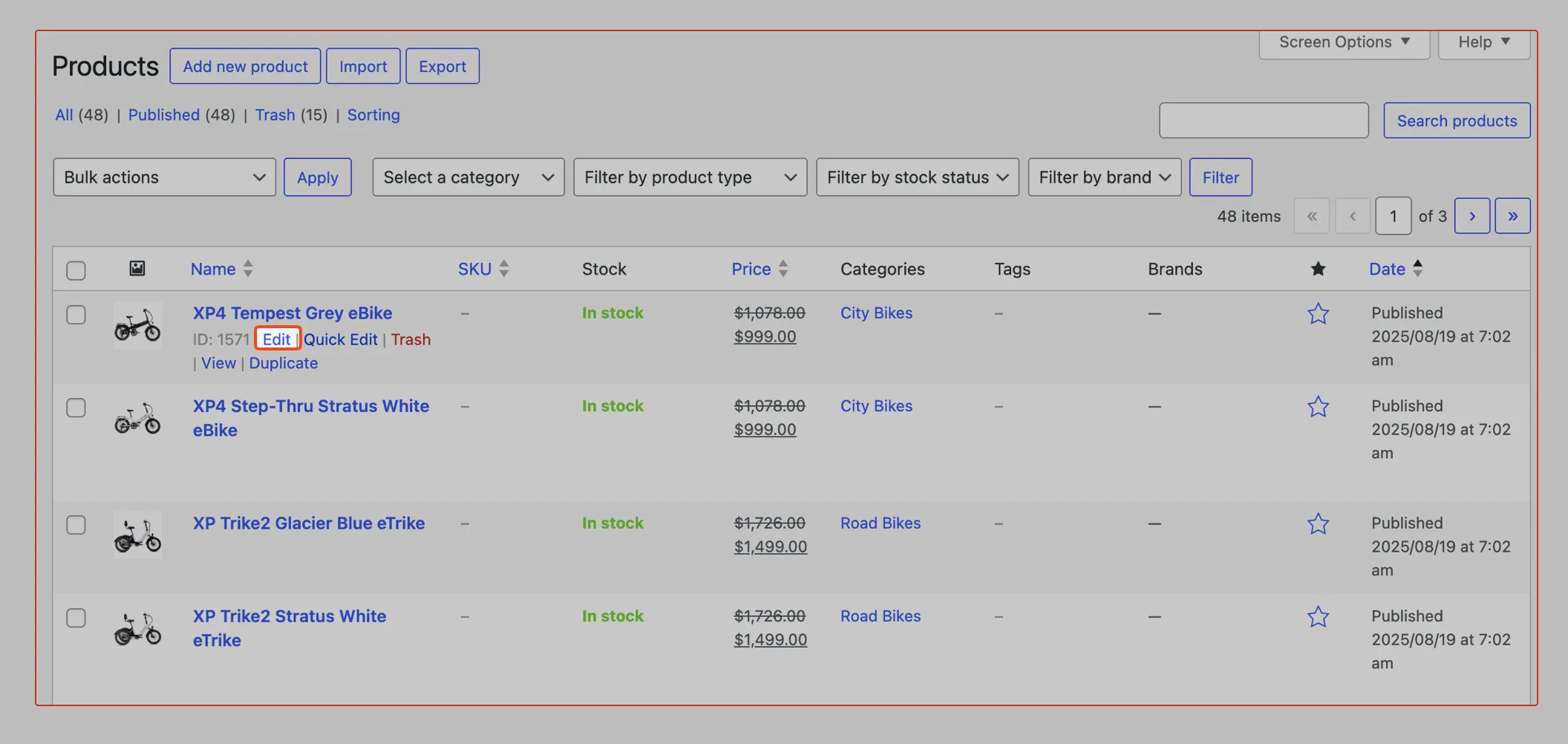Toggle featured star for XP4 Step-Thru Stratus White
Screen dimensions: 1568x744
pos(1318,406)
